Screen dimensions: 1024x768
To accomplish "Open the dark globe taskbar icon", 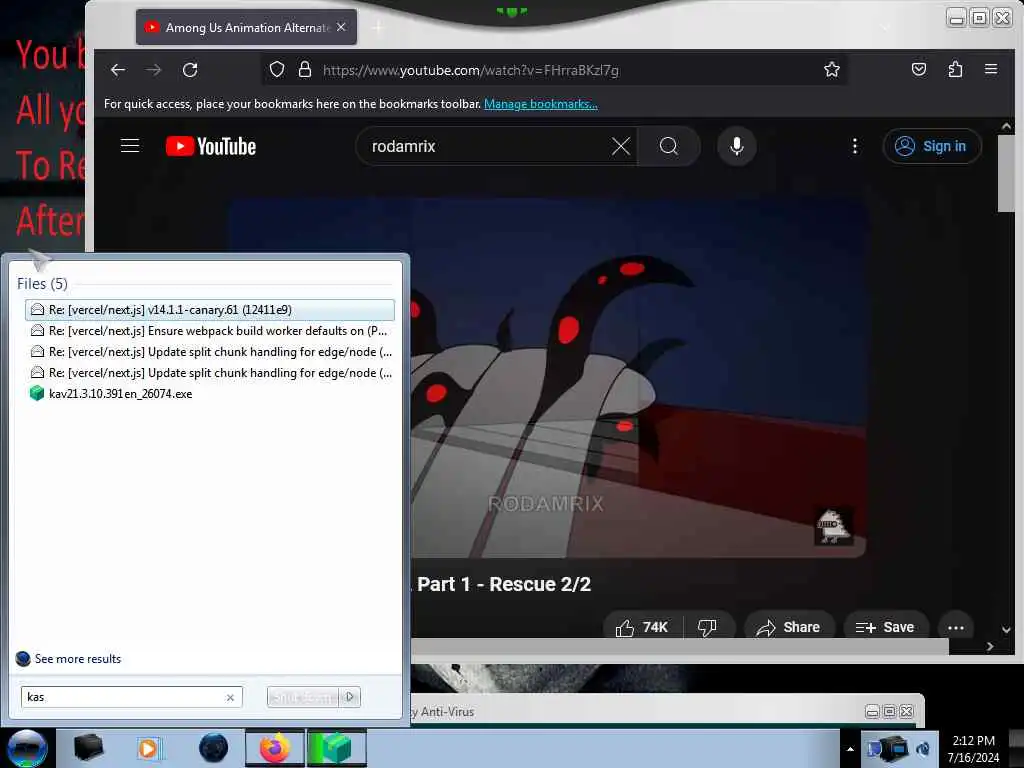I will click(x=213, y=748).
